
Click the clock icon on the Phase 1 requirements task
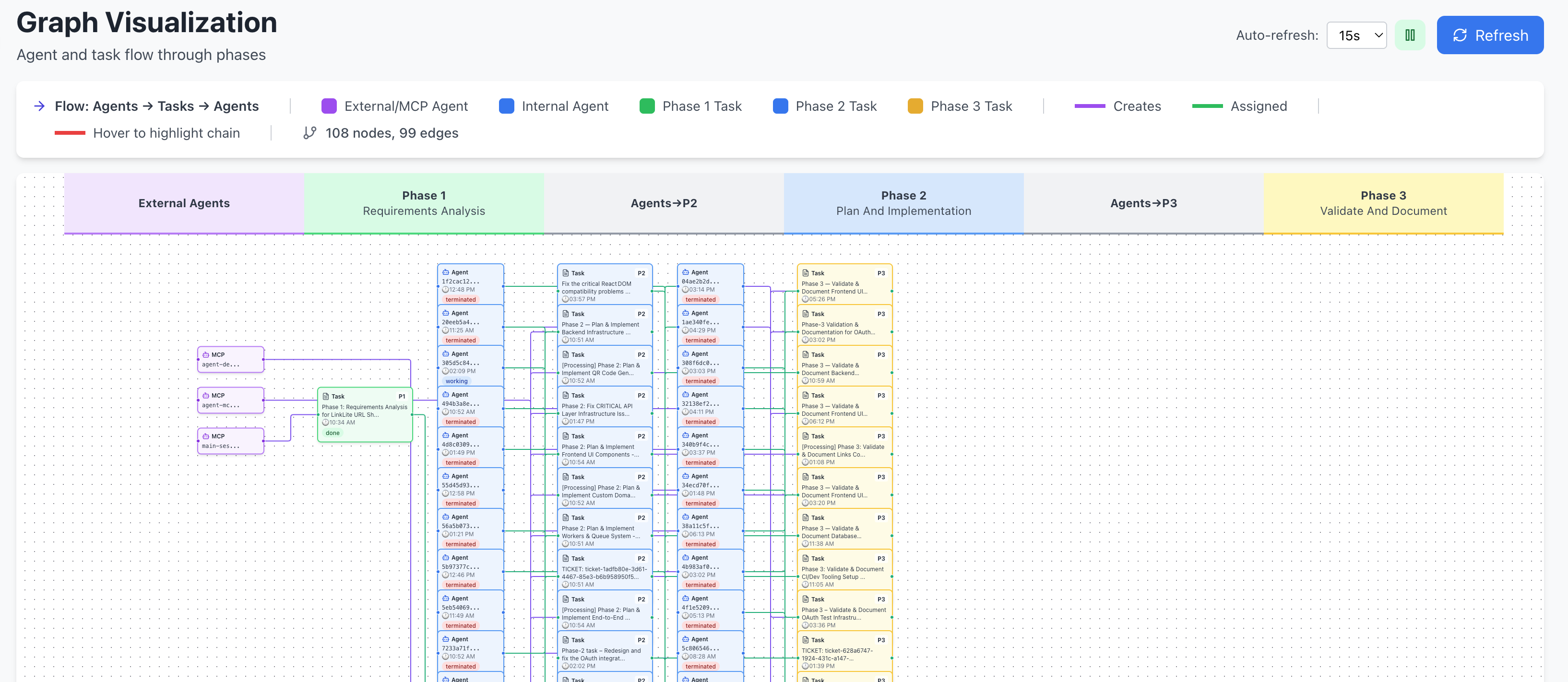(326, 422)
